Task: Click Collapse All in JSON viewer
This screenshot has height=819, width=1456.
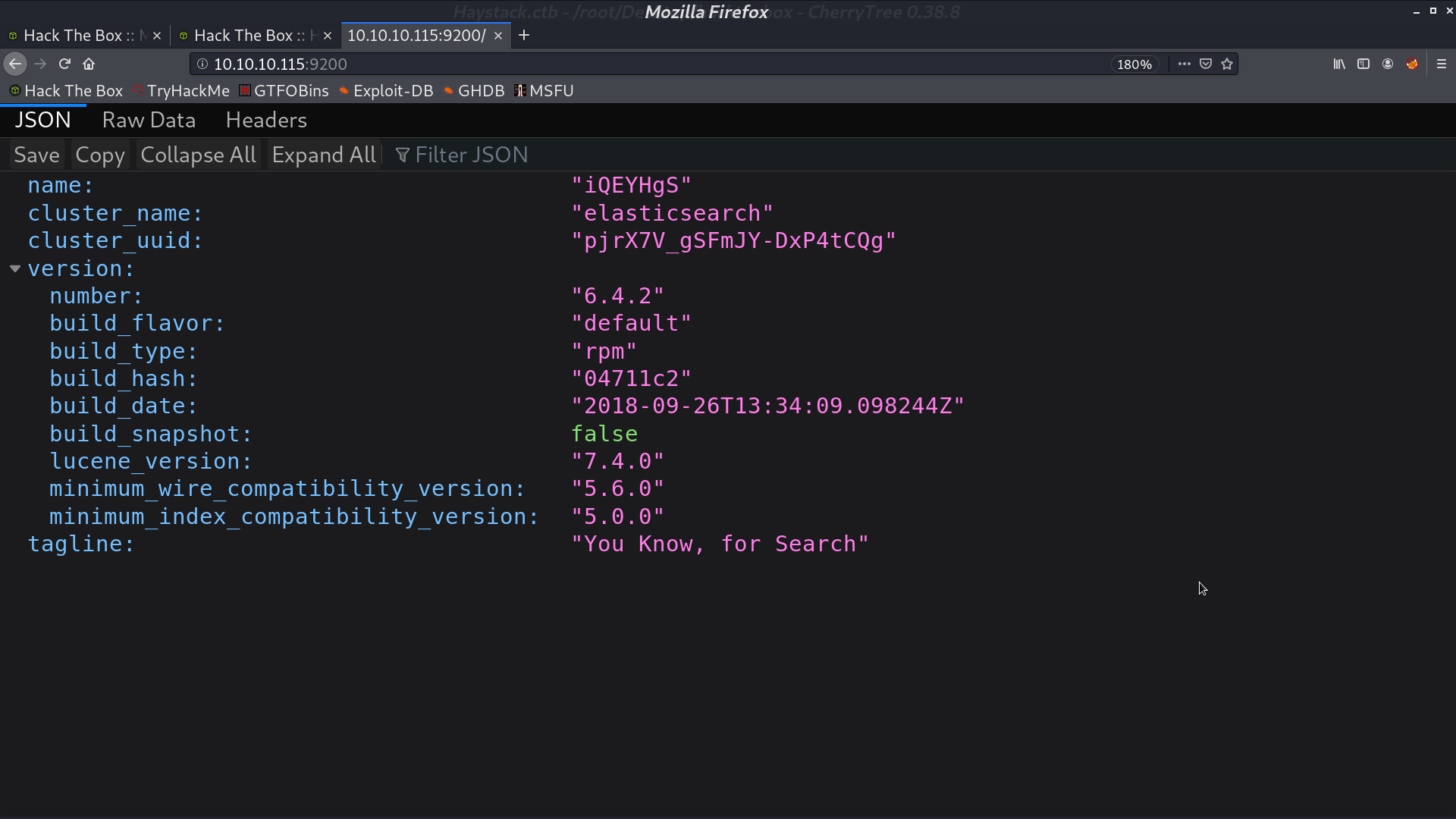Action: [199, 155]
